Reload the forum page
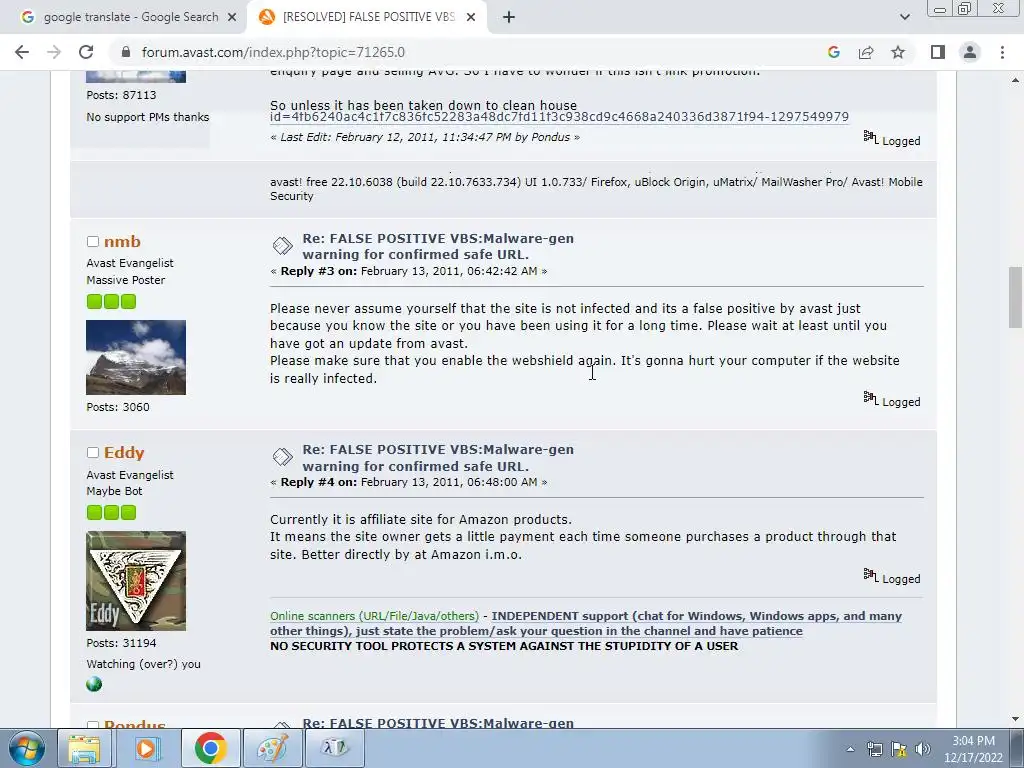Screen dimensions: 1024x768 point(86,52)
